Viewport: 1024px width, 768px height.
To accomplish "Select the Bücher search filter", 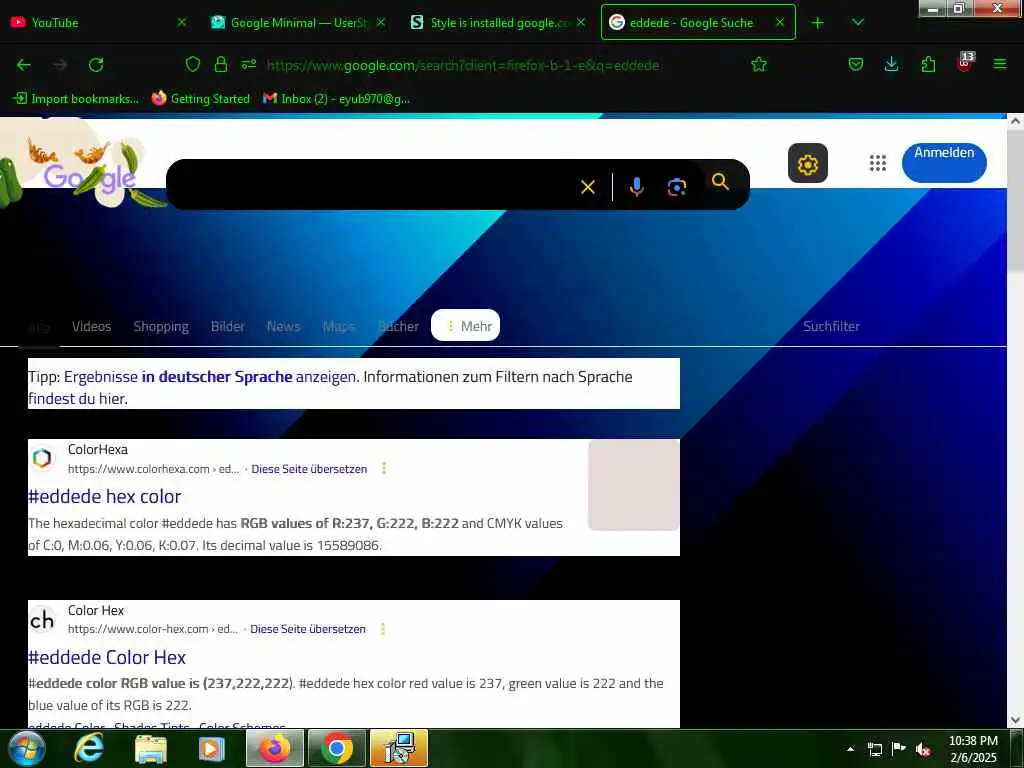I will coord(398,326).
